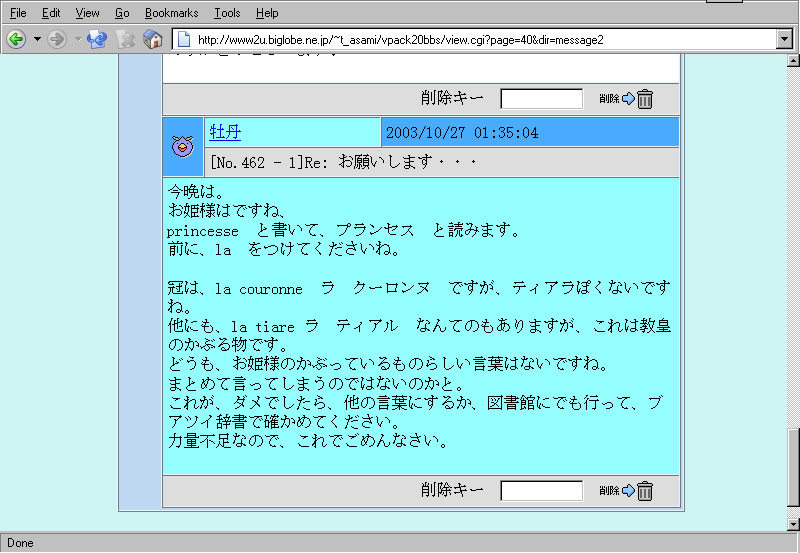Click the address bar URL text
Viewport: 800px width, 553px height.
tap(400, 40)
